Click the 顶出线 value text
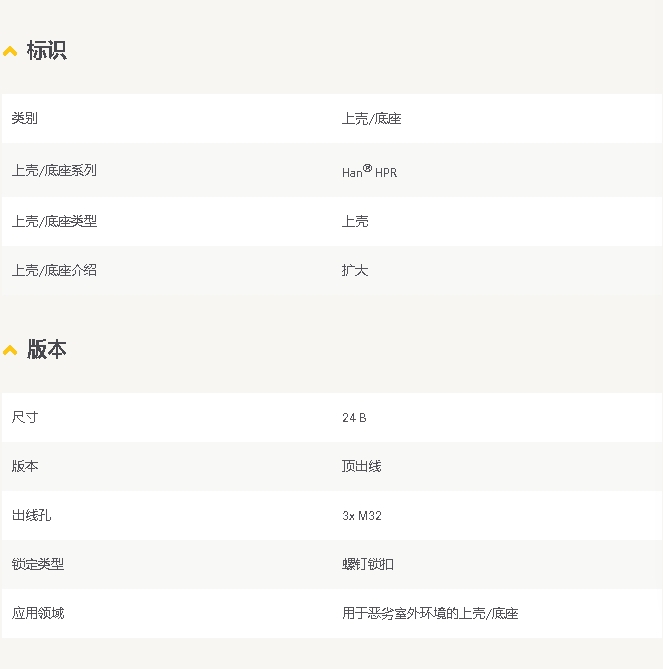This screenshot has height=669, width=663. coord(361,466)
